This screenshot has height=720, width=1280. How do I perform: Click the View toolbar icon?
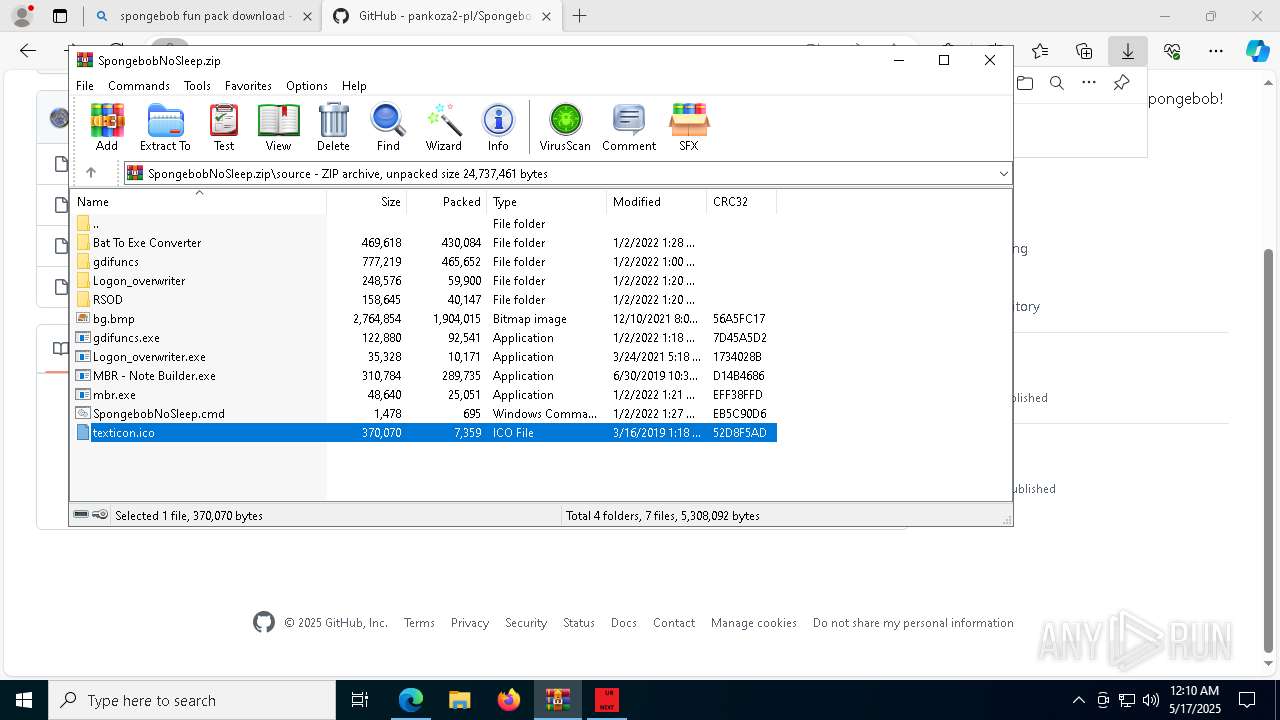[x=278, y=127]
